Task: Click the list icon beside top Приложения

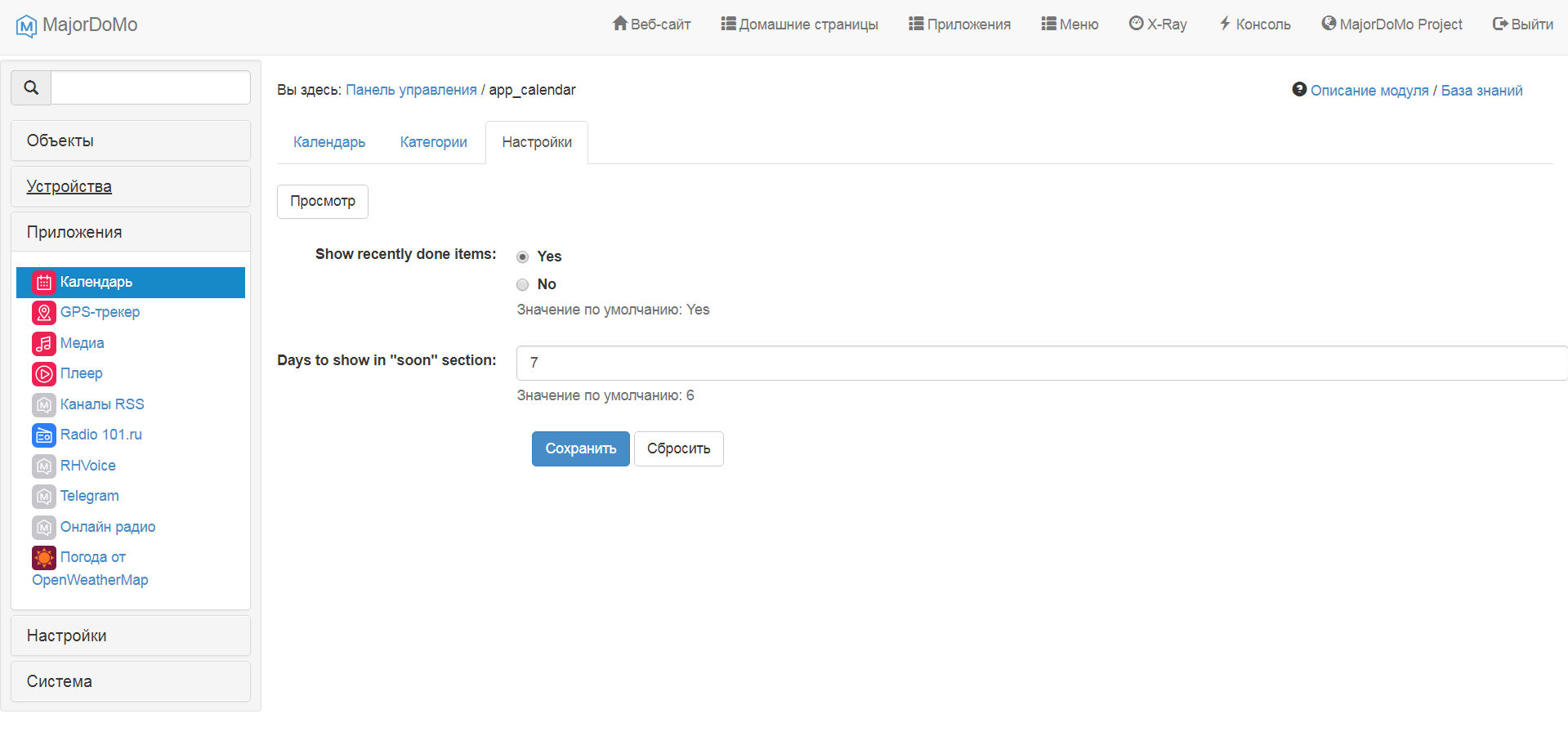Action: tap(916, 24)
